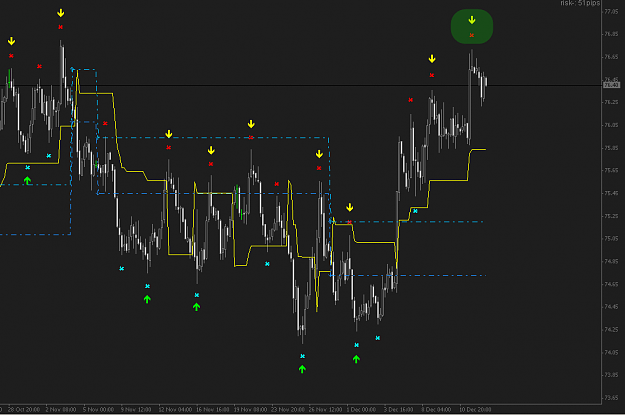Select the yellow sell arrow above the 2 Nov price peak

tap(61, 13)
